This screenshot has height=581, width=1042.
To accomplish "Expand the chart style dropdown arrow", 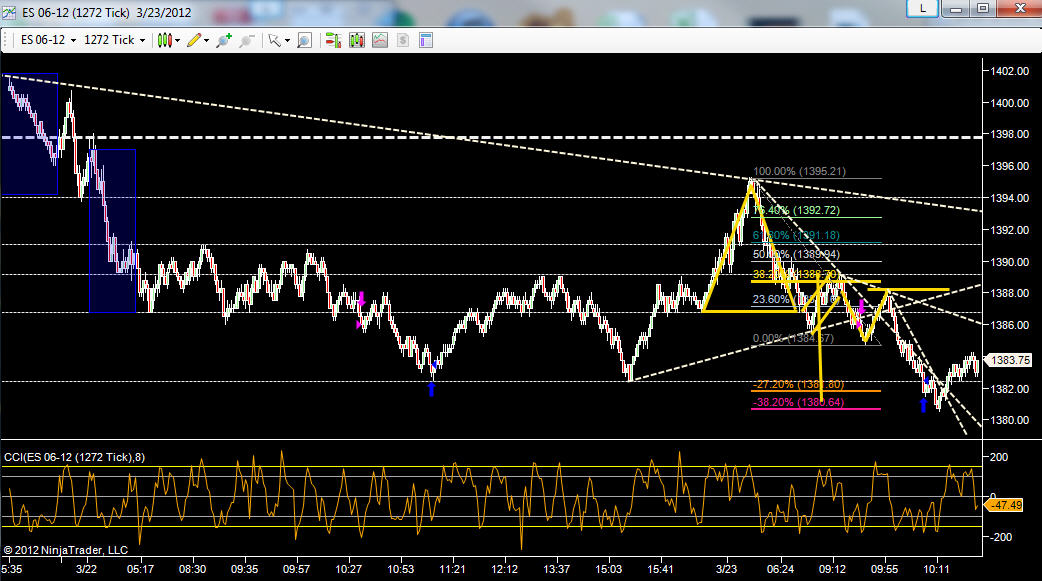I will click(177, 41).
